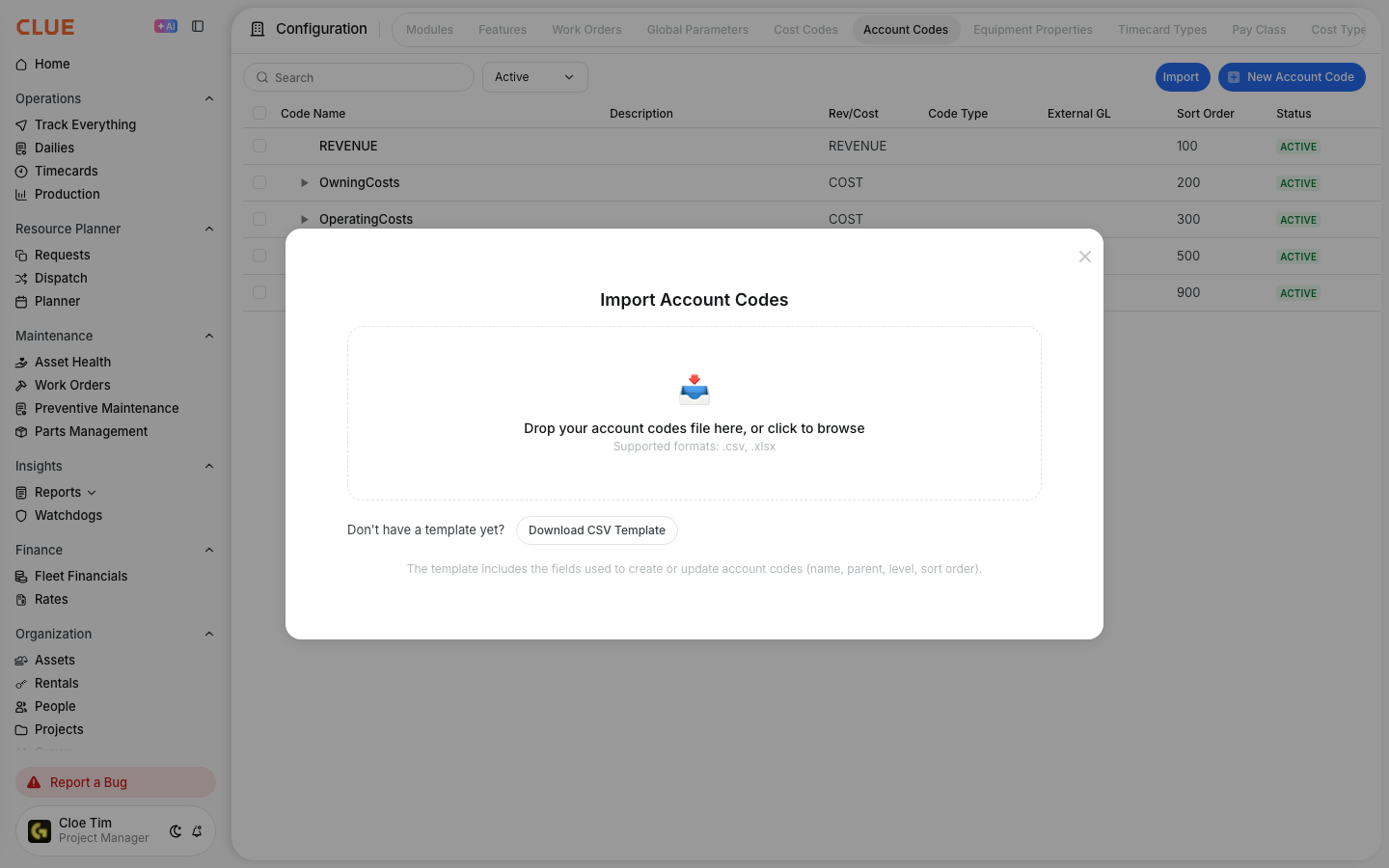Open the Modules tab
This screenshot has height=868, width=1389.
pyautogui.click(x=429, y=30)
